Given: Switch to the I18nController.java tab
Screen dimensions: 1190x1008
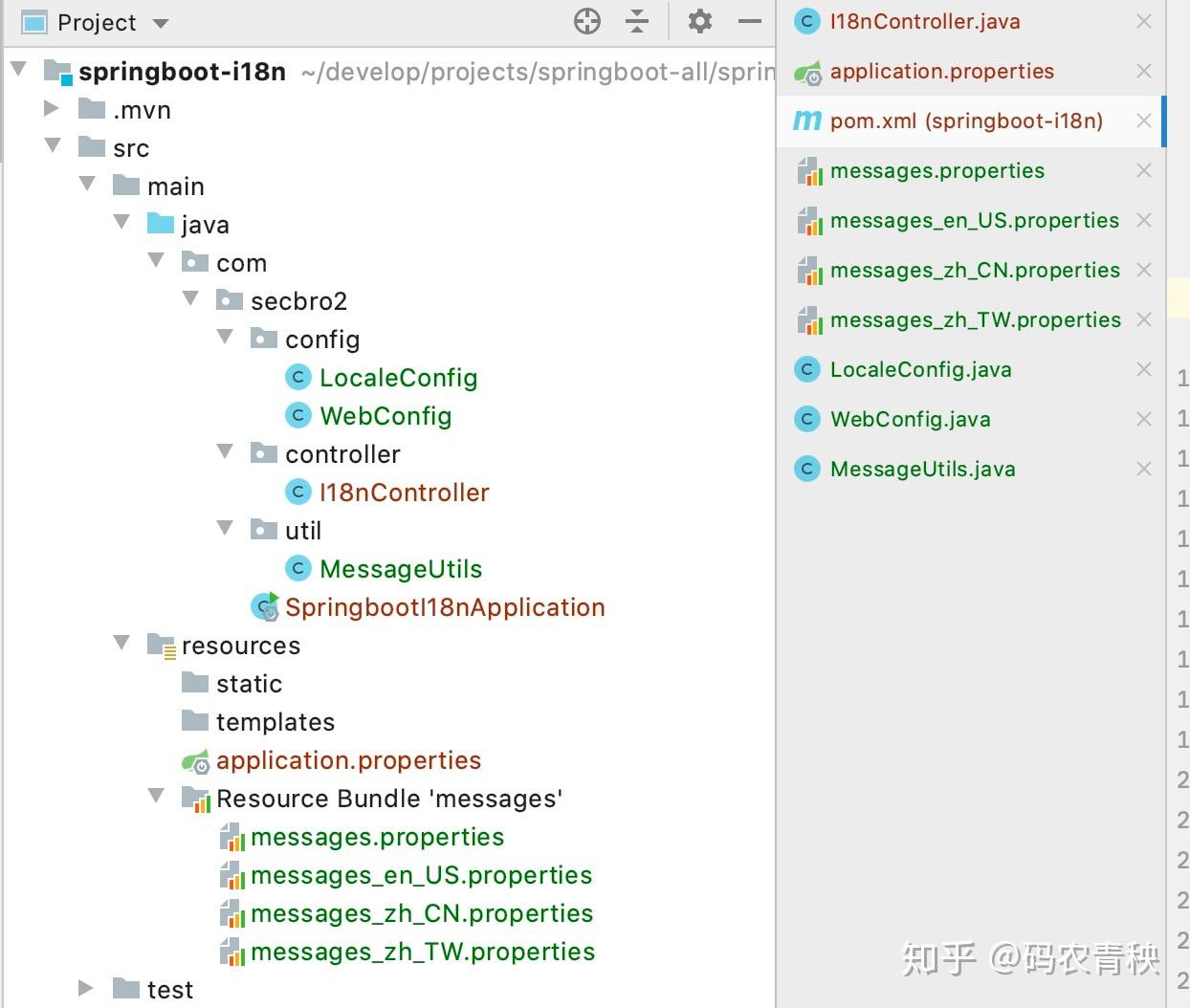Looking at the screenshot, I should click(x=923, y=21).
